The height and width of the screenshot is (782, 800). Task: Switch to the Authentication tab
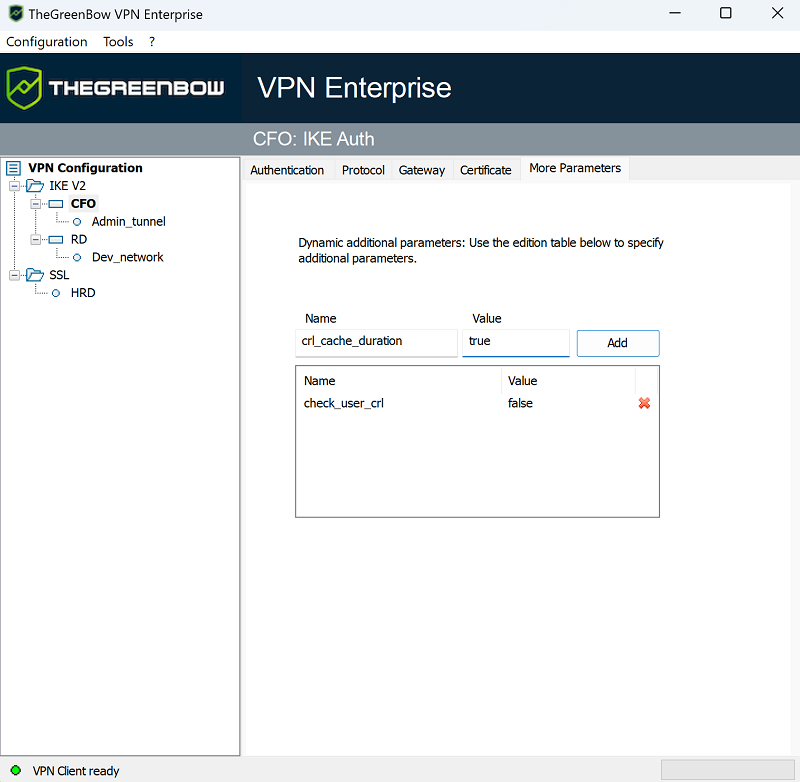(287, 170)
